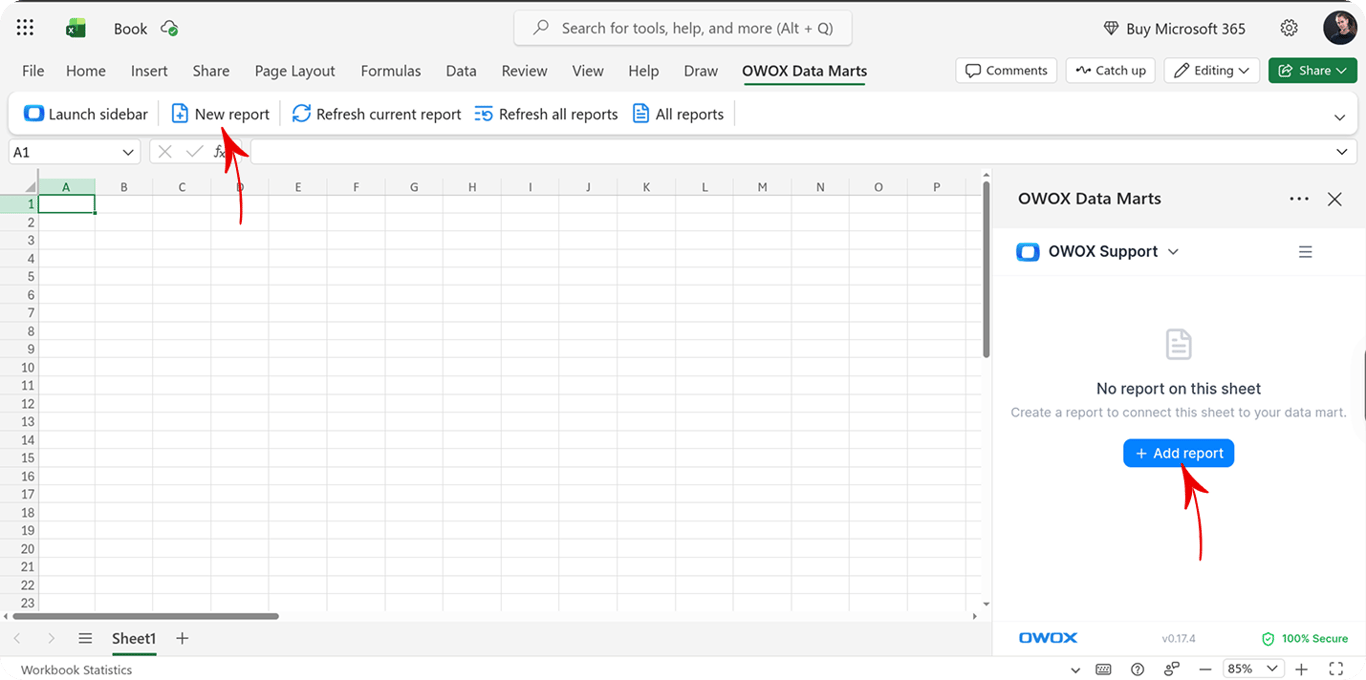
Task: Open the app launcher waffle icon
Action: coord(25,28)
